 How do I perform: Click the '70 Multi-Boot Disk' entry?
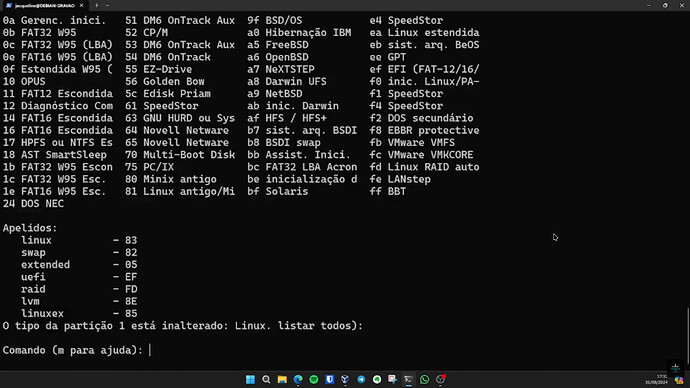click(x=180, y=155)
